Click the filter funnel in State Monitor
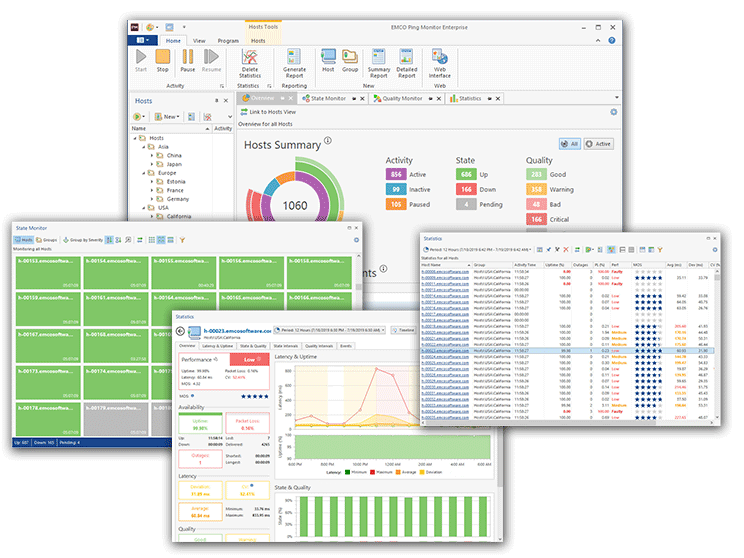 (182, 240)
